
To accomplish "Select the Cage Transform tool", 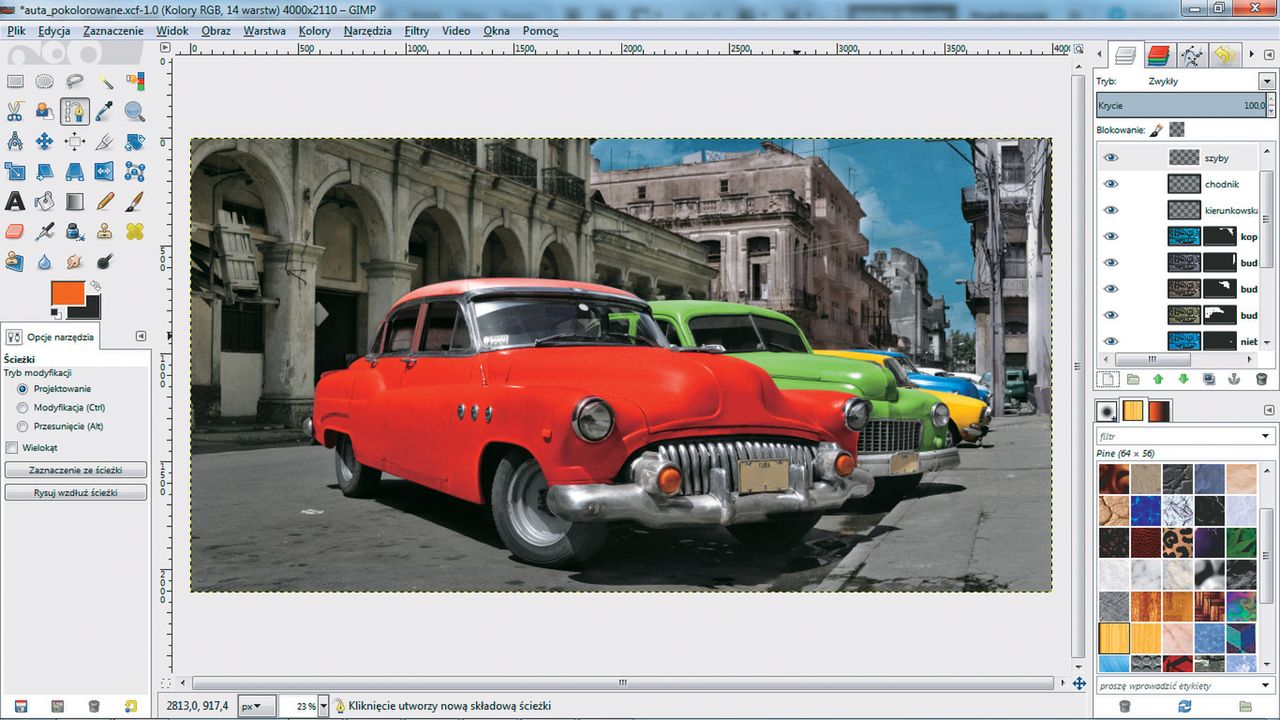I will (x=135, y=171).
